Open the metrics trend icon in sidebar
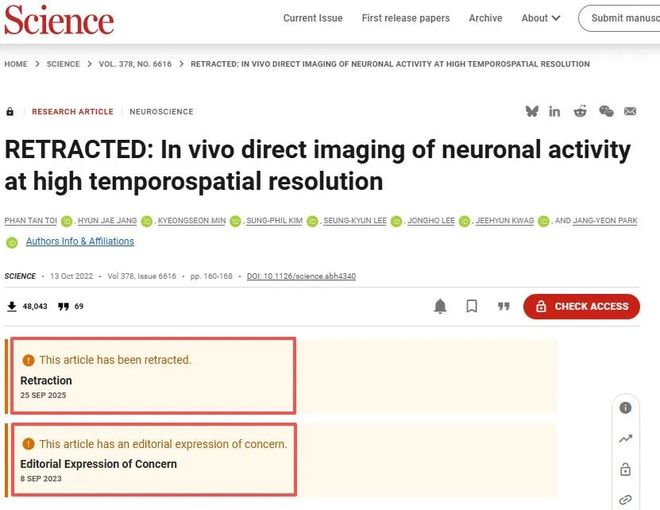The width and height of the screenshot is (660, 510). [625, 438]
